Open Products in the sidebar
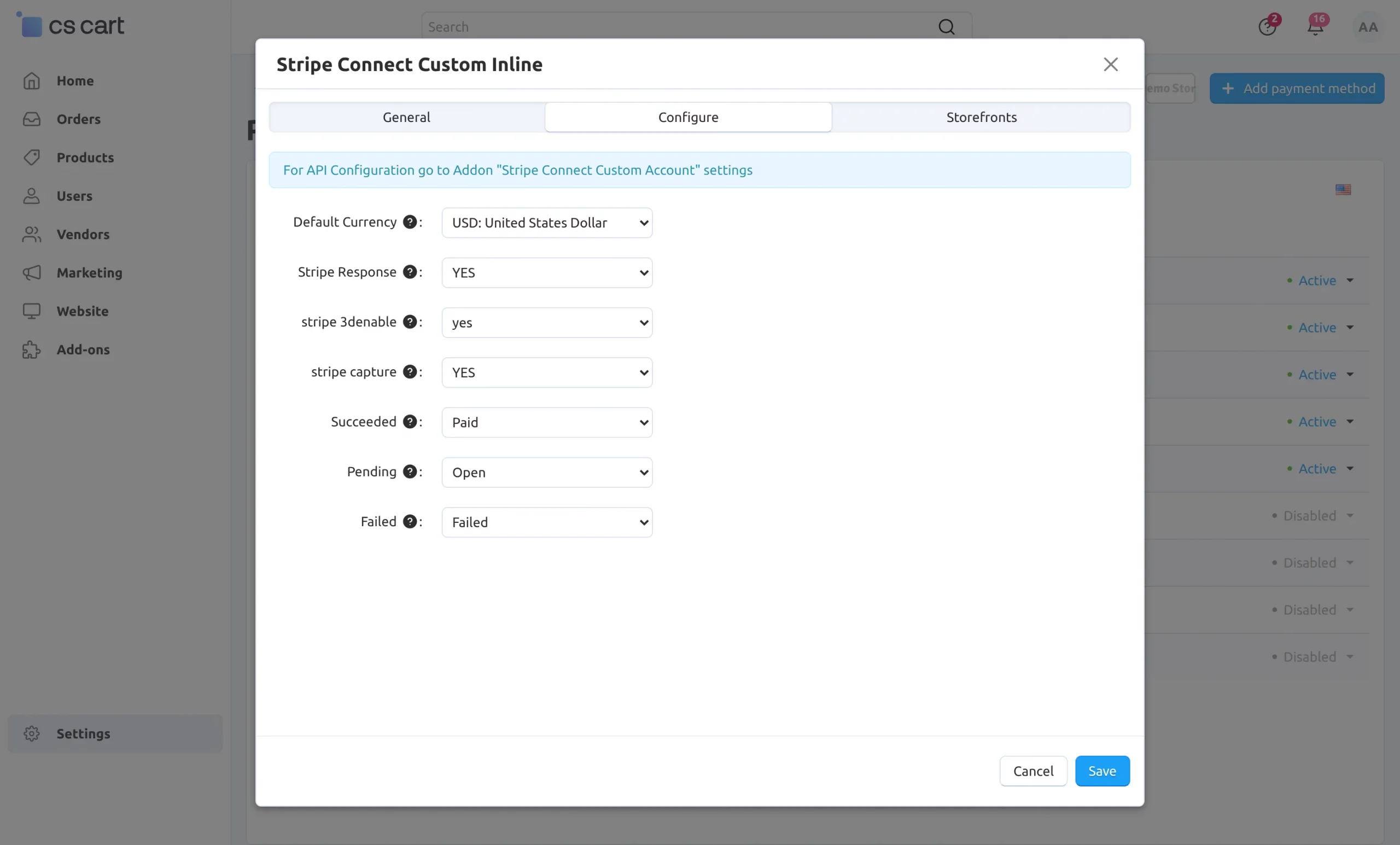The height and width of the screenshot is (845, 1400). (x=115, y=158)
